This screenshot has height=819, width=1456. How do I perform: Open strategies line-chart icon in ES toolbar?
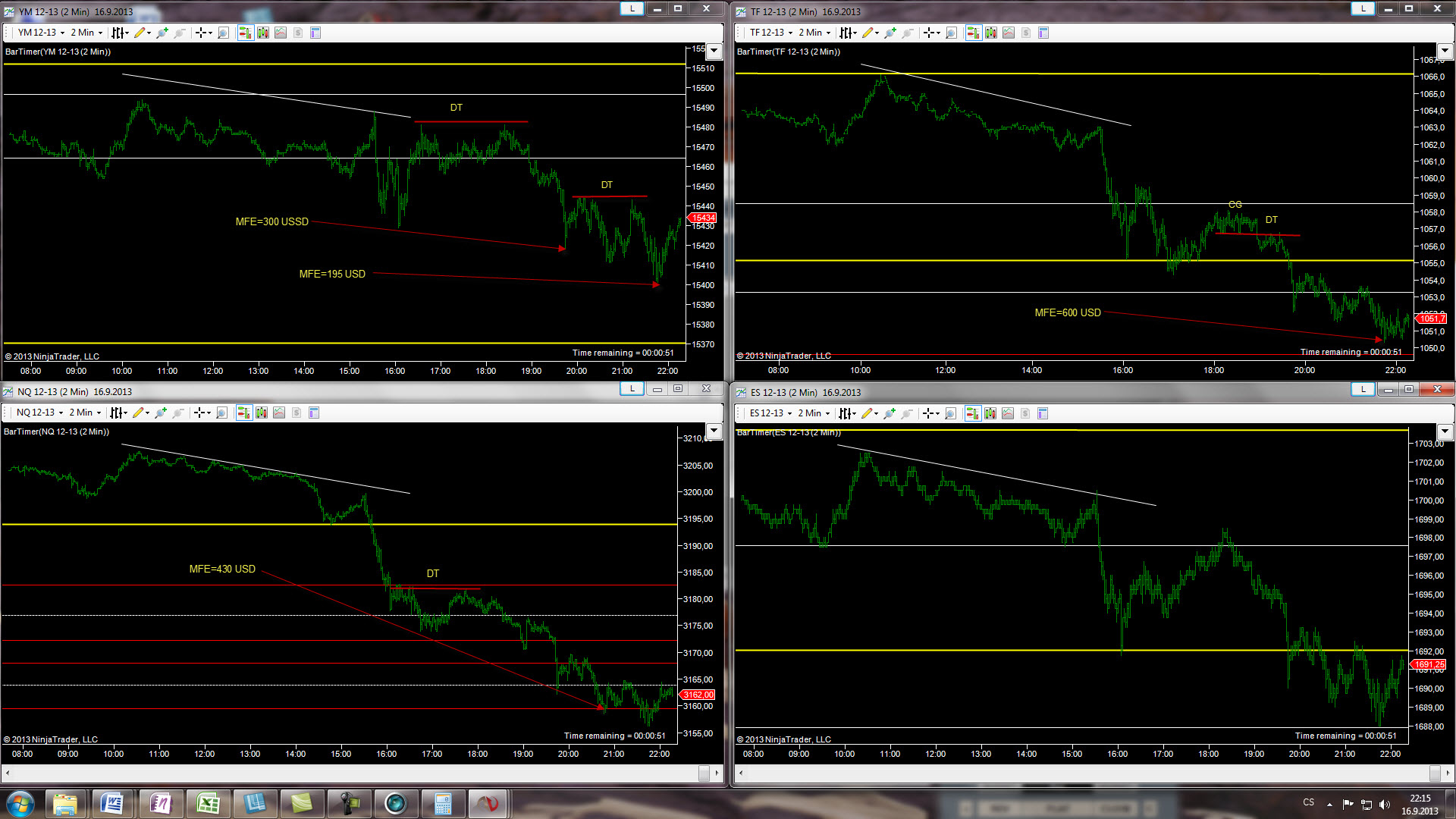pos(1007,413)
